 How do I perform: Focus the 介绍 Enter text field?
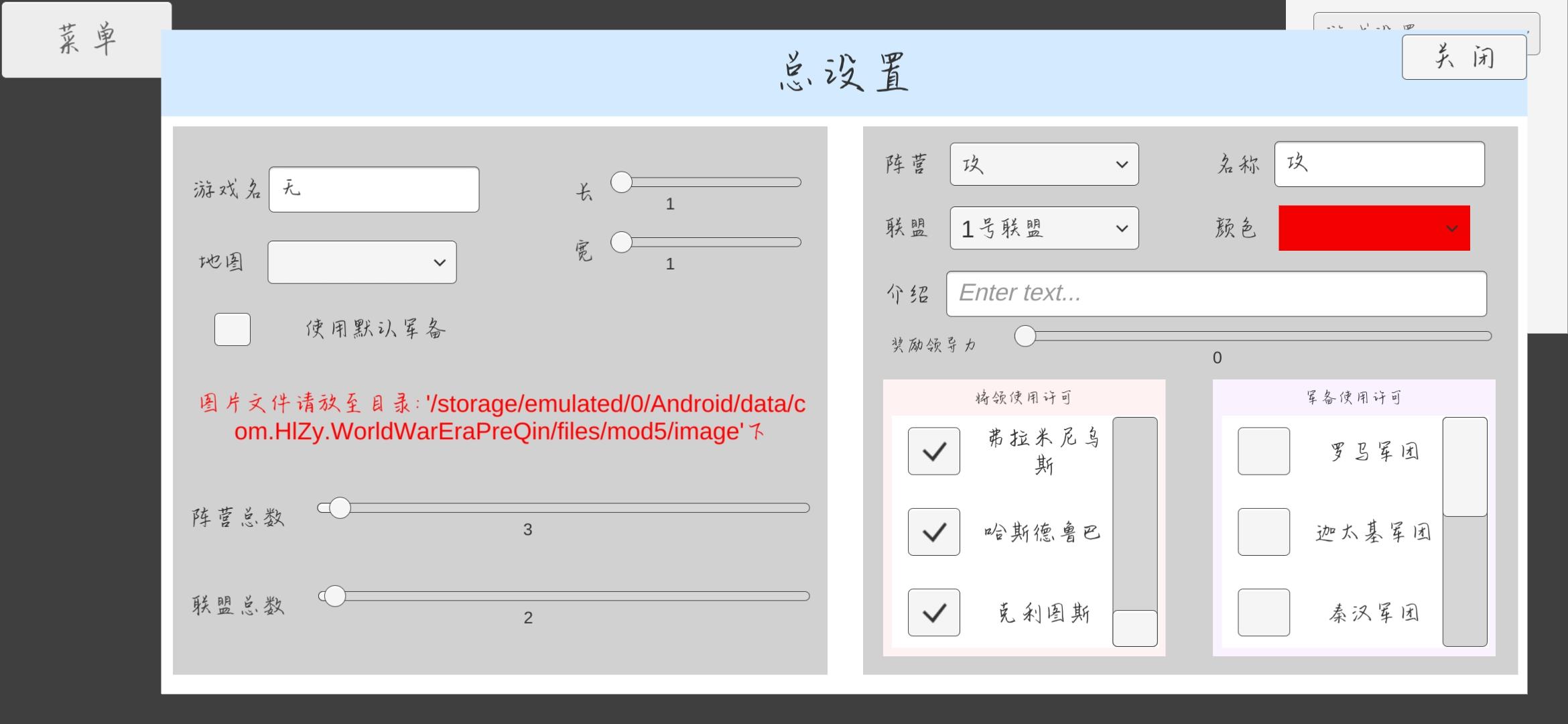pos(1216,294)
